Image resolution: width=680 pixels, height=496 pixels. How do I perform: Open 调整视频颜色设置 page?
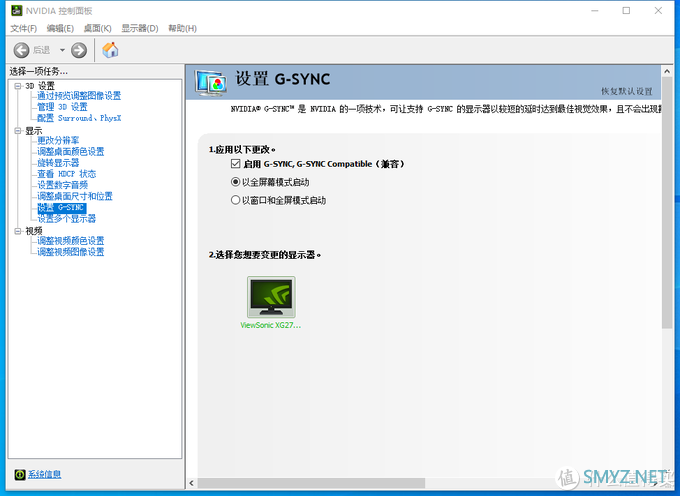point(71,241)
